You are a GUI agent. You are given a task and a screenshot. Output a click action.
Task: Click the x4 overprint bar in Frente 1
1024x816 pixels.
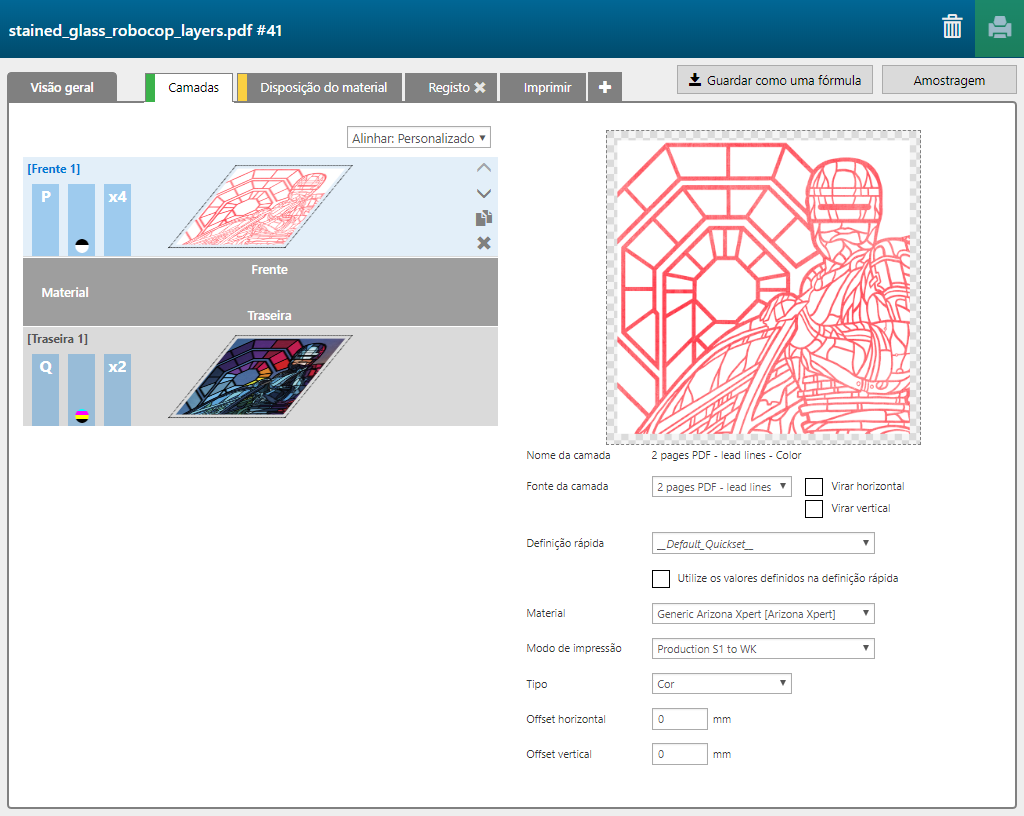click(118, 219)
